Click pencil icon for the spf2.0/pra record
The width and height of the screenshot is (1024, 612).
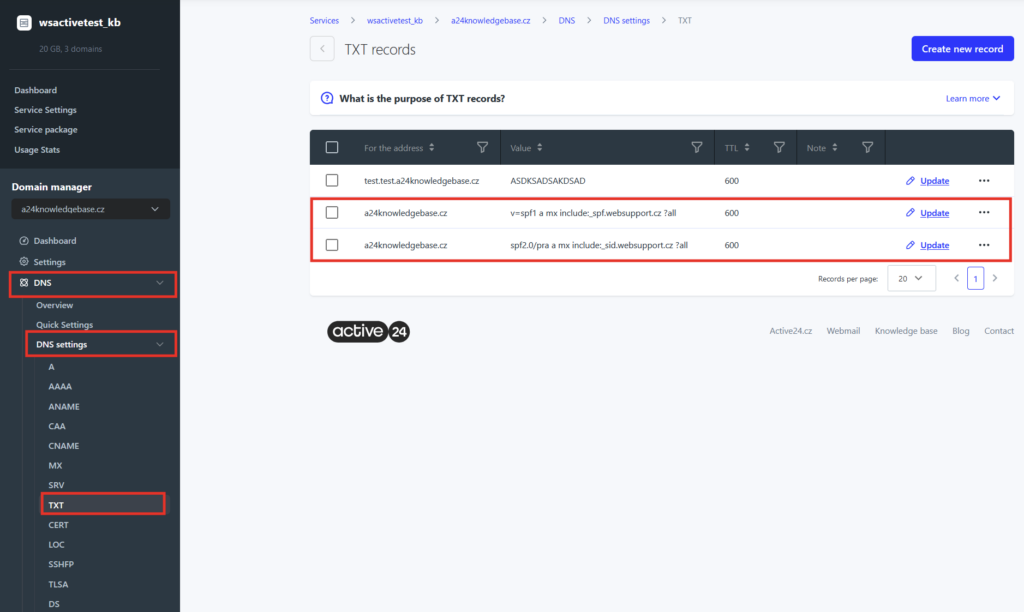tap(910, 245)
